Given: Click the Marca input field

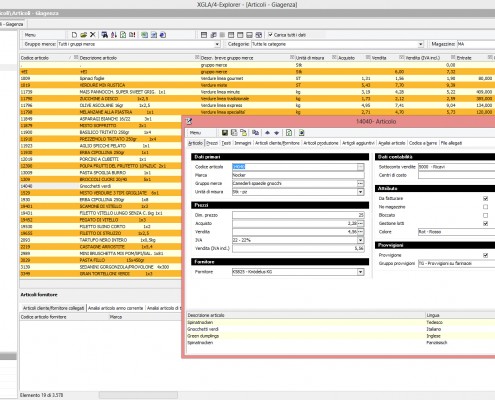Looking at the screenshot, I should coord(298,175).
